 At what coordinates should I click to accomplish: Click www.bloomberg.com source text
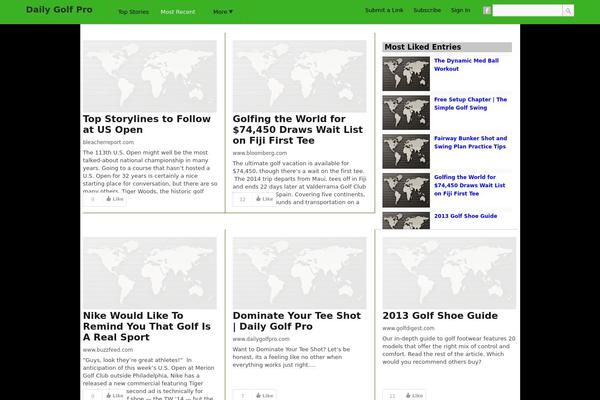[260, 153]
